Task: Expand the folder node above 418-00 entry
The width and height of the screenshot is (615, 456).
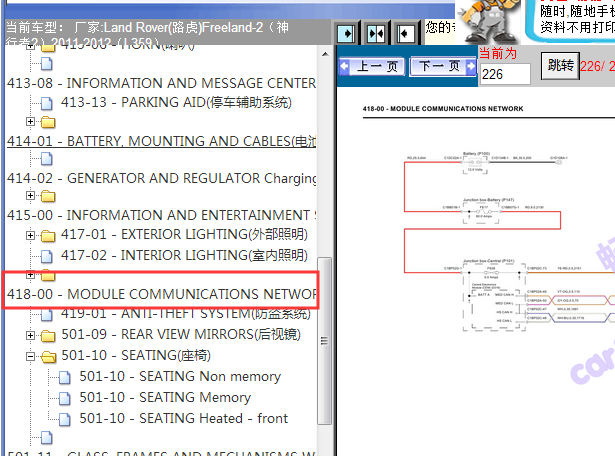Action: pos(30,274)
